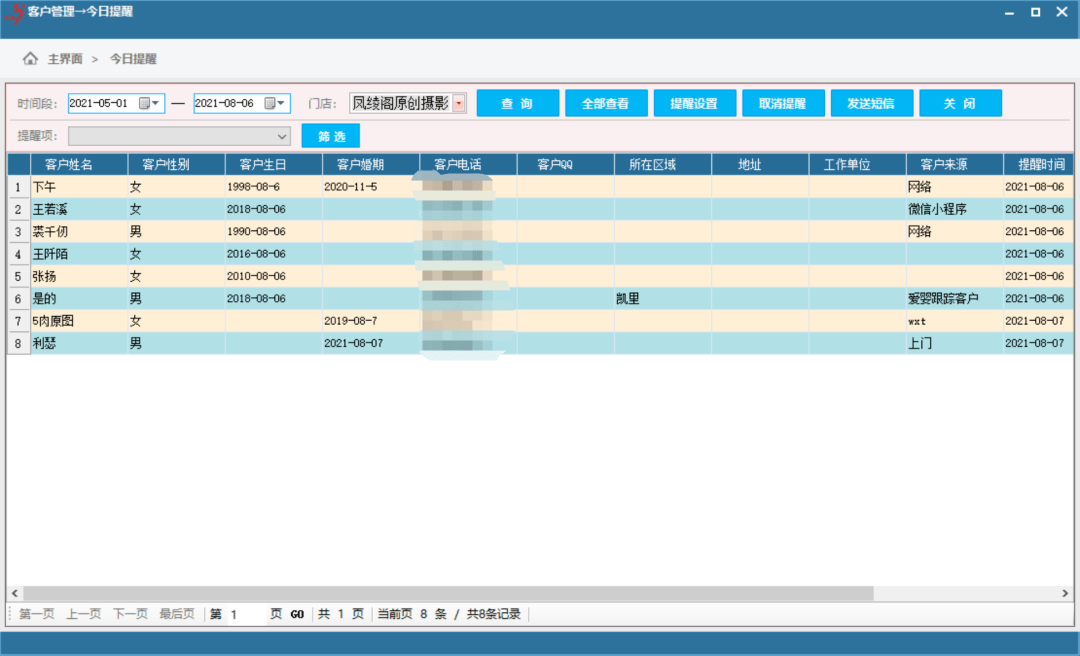
Task: Sort by 地址 column header
Action: pos(760,164)
